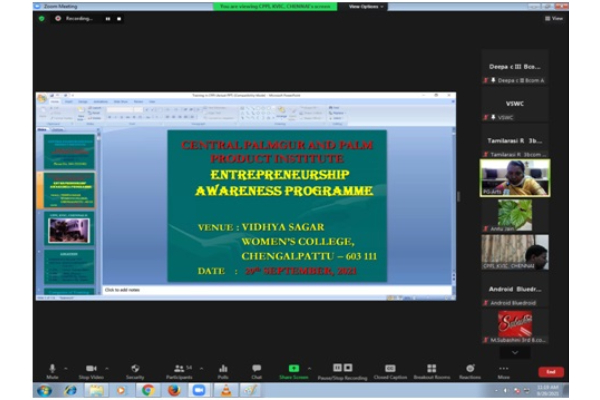Select the CPPI, KVIC, CHENNAI video tile

pyautogui.click(x=514, y=251)
